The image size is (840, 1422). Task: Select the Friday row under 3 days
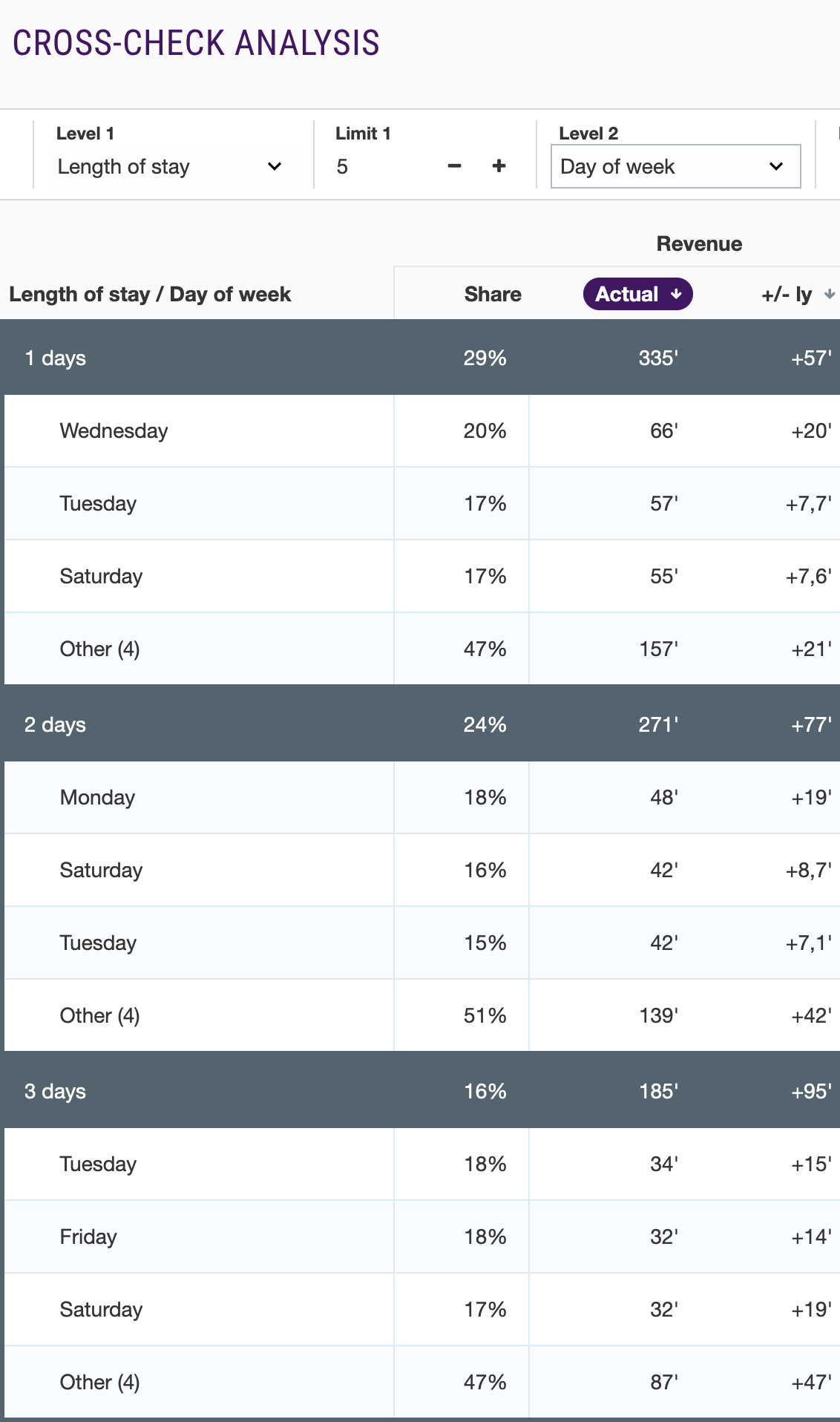pos(88,1236)
